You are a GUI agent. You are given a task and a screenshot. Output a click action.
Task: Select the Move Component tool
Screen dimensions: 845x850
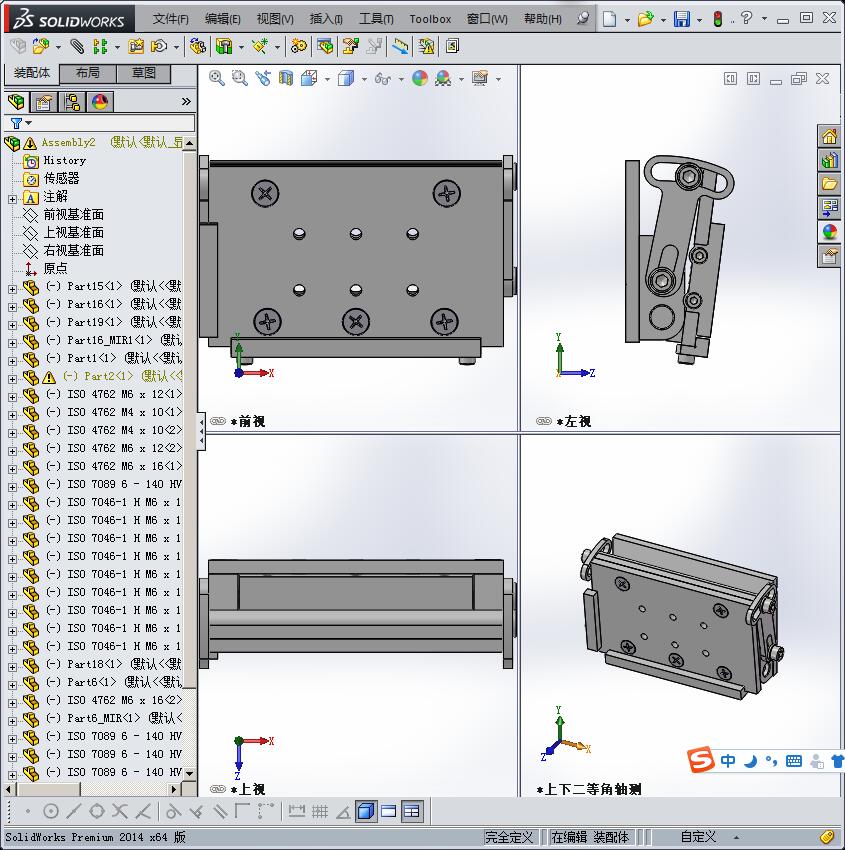(158, 46)
